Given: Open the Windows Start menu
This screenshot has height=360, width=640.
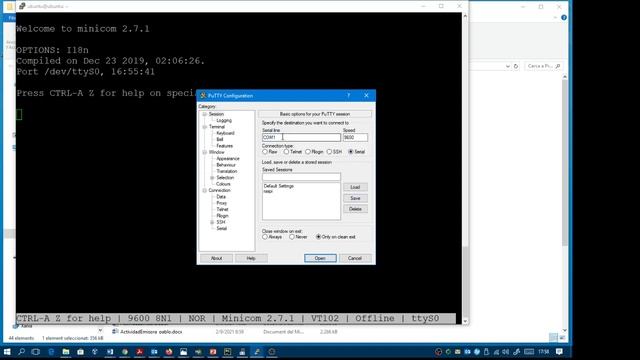Looking at the screenshot, I should click(x=7, y=351).
